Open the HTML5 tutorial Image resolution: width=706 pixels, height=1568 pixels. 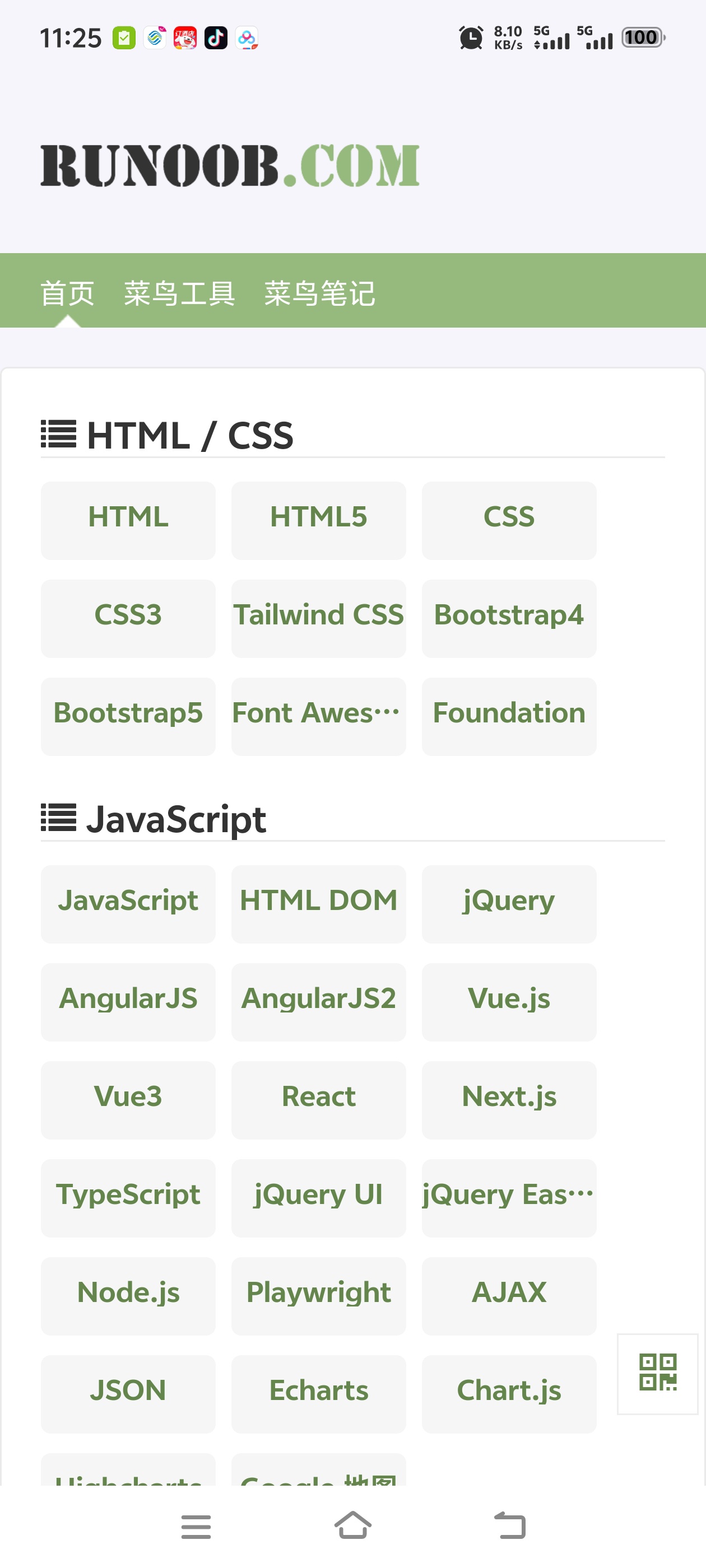(x=319, y=520)
